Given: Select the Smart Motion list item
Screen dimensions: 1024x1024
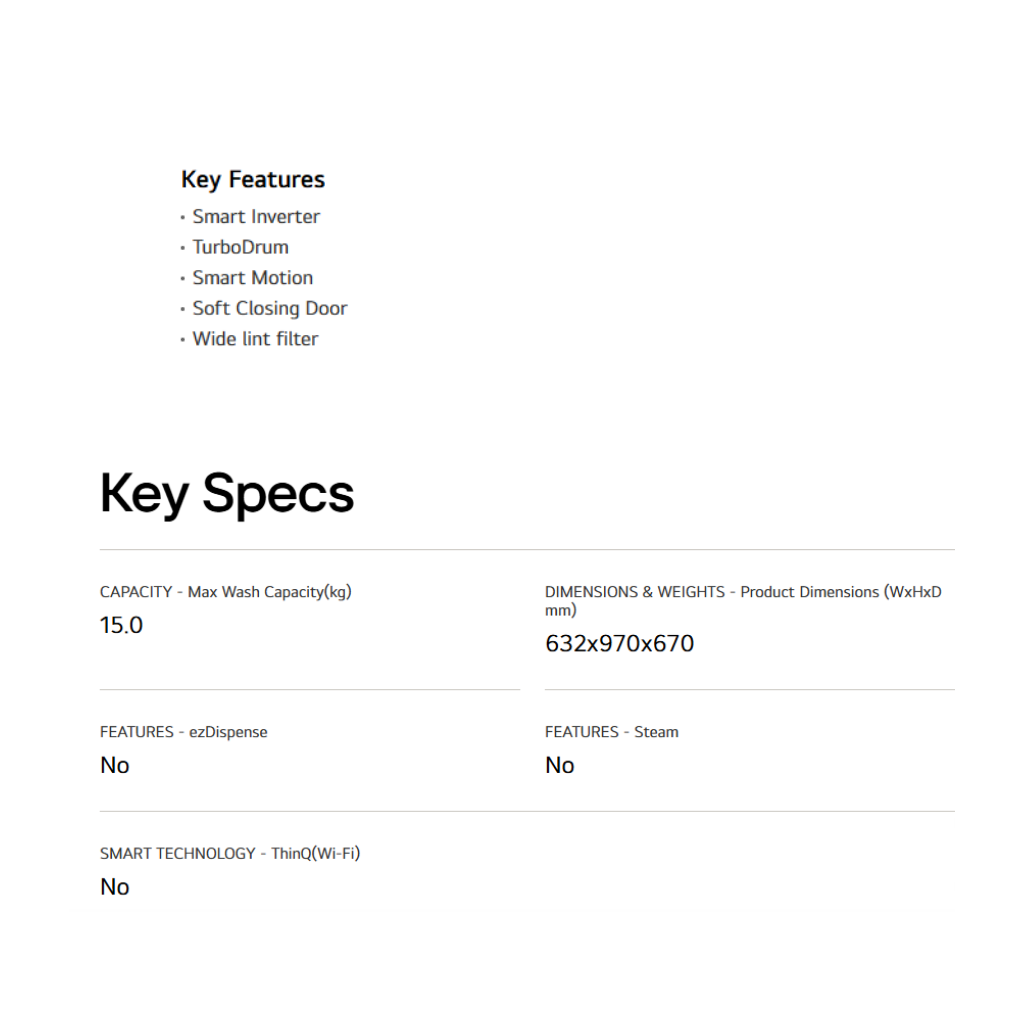Looking at the screenshot, I should 252,278.
